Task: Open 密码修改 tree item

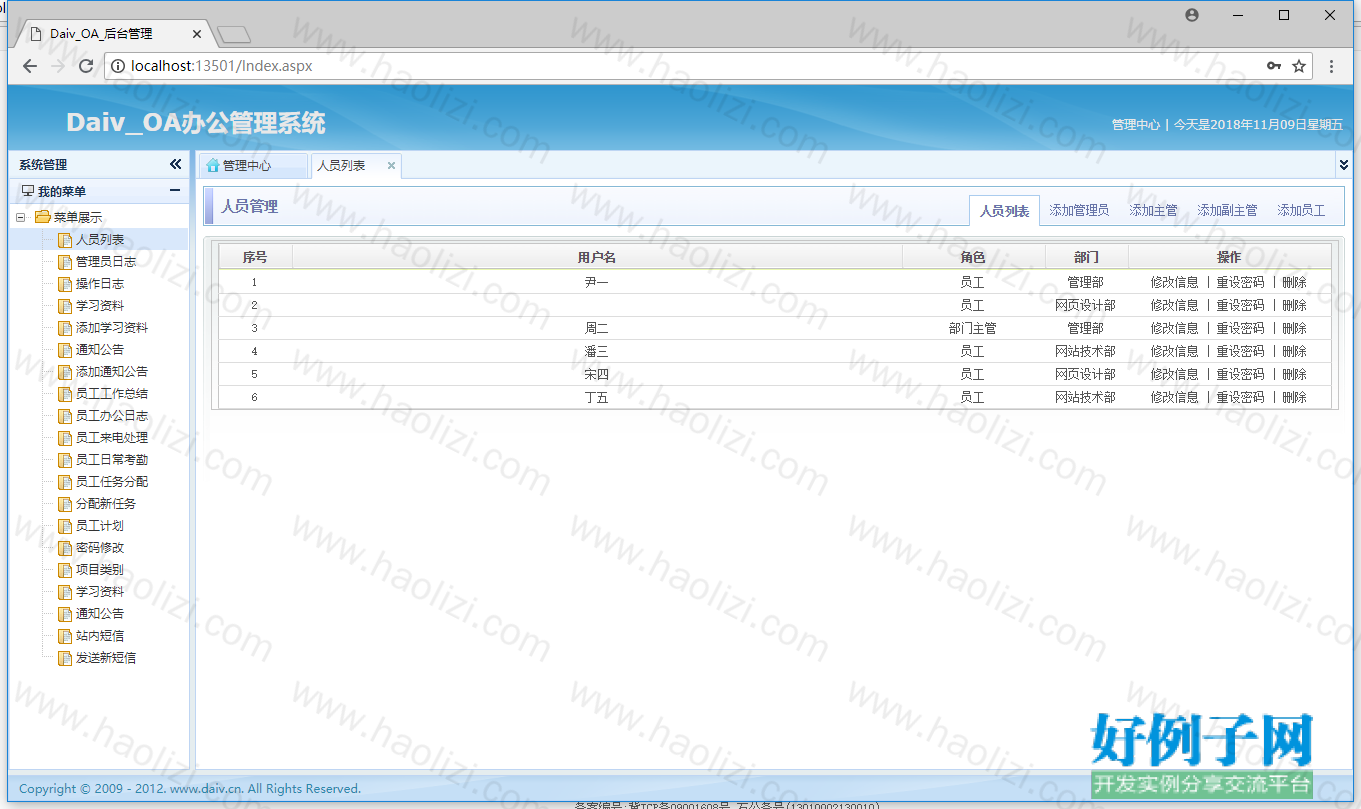Action: 100,548
